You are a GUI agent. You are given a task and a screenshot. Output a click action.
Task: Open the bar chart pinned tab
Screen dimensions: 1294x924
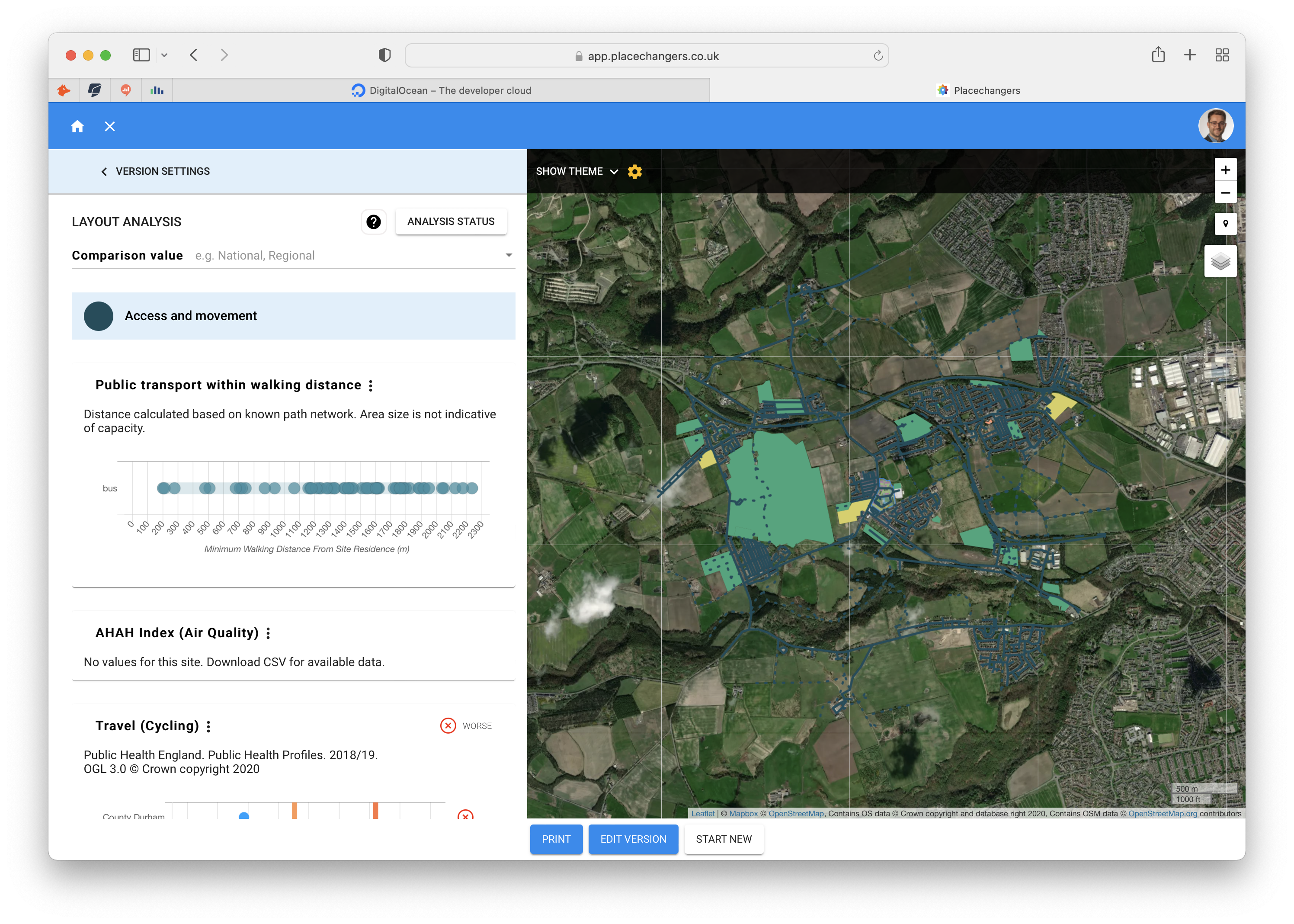click(157, 90)
